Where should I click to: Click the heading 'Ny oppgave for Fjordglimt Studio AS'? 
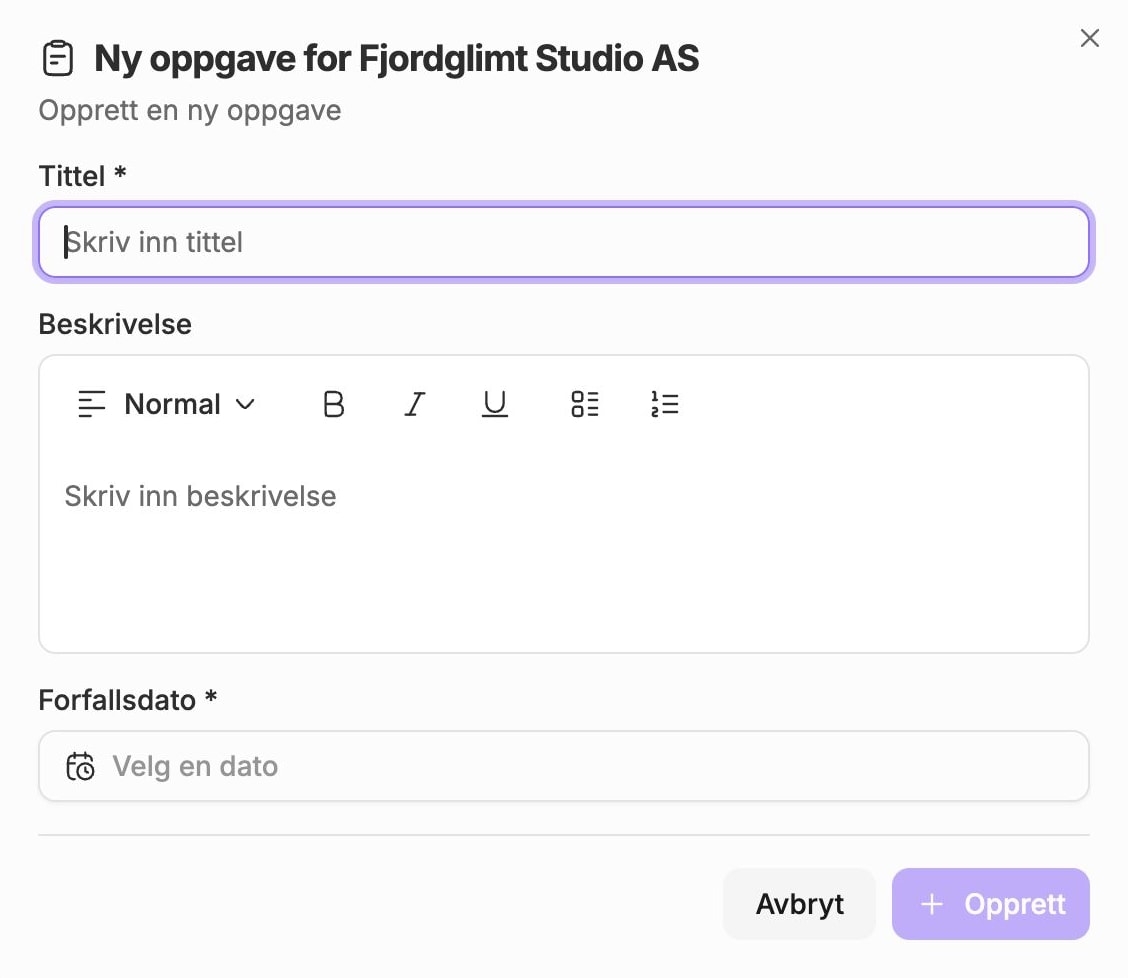(396, 58)
